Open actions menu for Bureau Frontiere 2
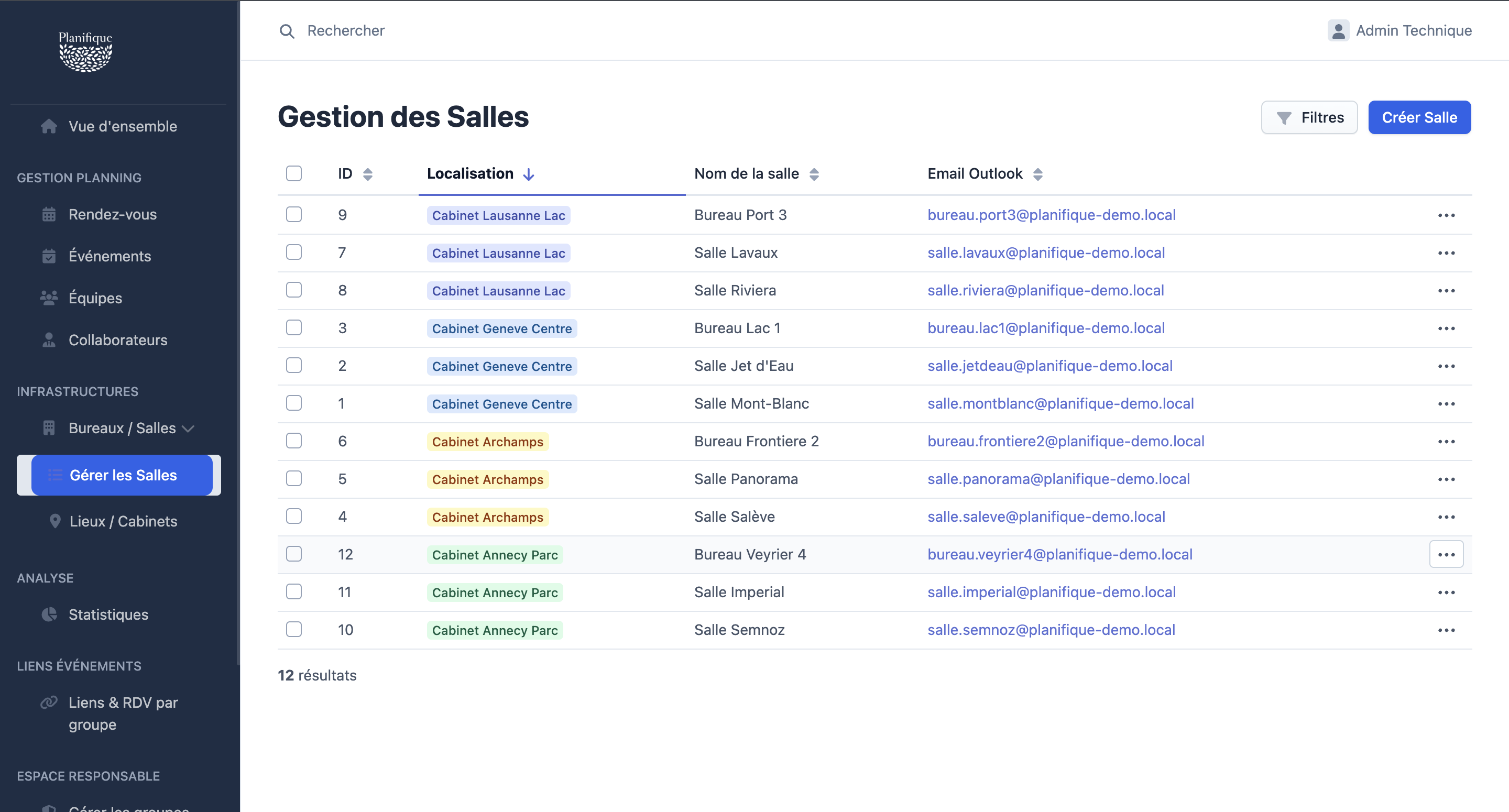Image resolution: width=1509 pixels, height=812 pixels. (1446, 442)
